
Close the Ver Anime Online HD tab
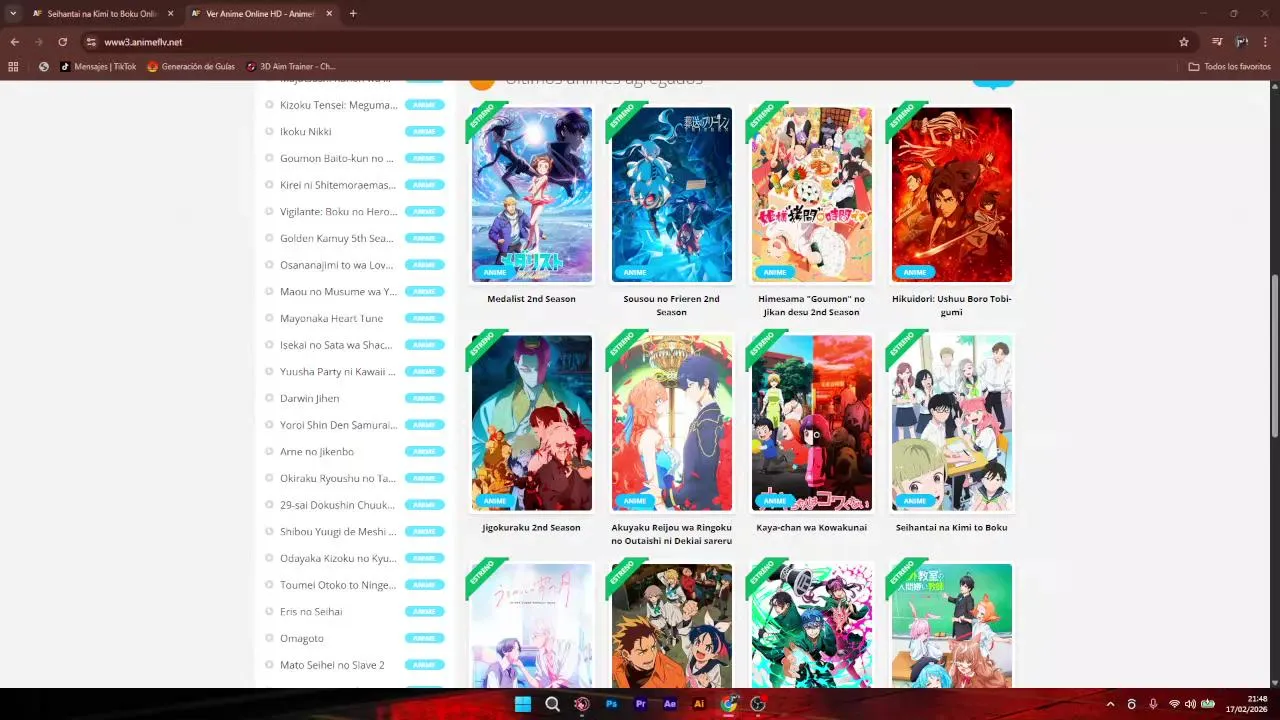(329, 14)
